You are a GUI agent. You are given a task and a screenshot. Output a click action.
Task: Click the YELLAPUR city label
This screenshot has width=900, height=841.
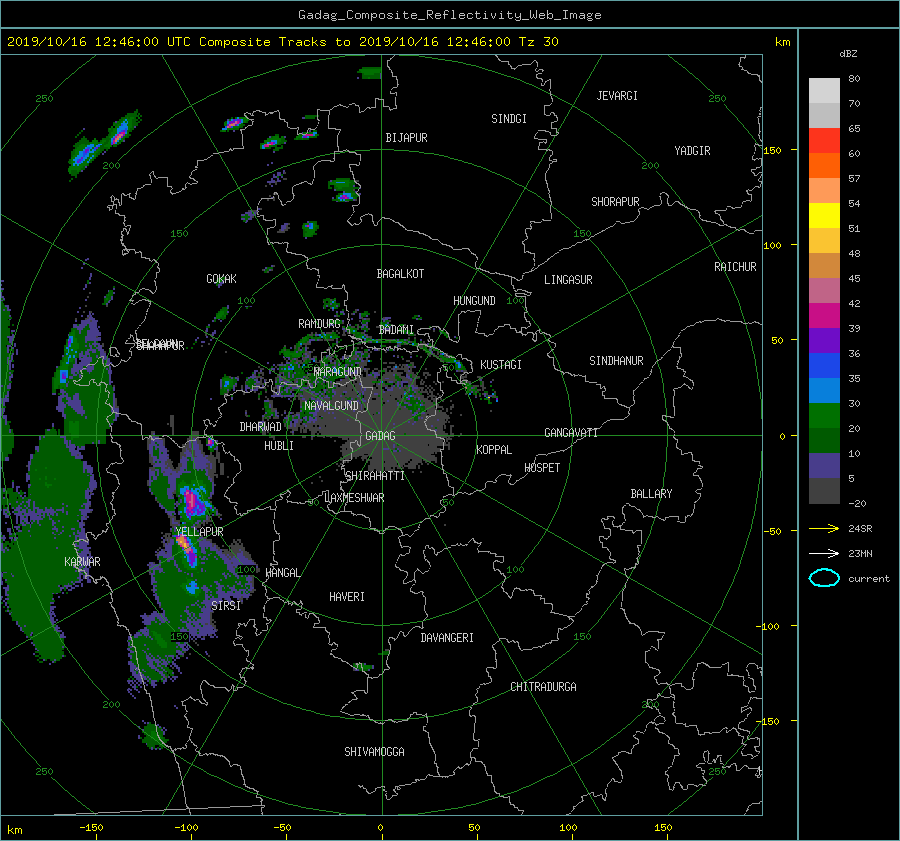click(x=199, y=532)
